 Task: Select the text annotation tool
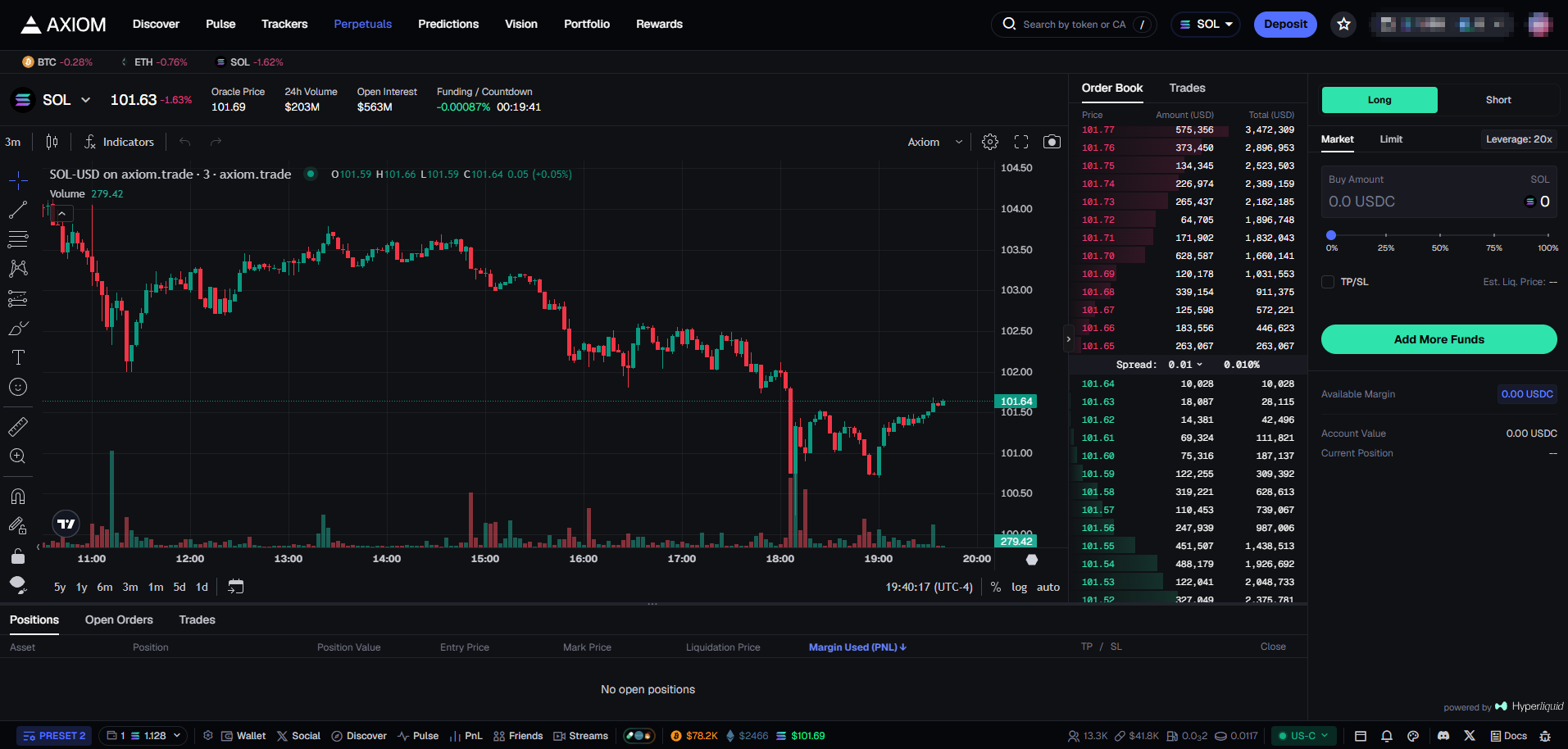18,357
